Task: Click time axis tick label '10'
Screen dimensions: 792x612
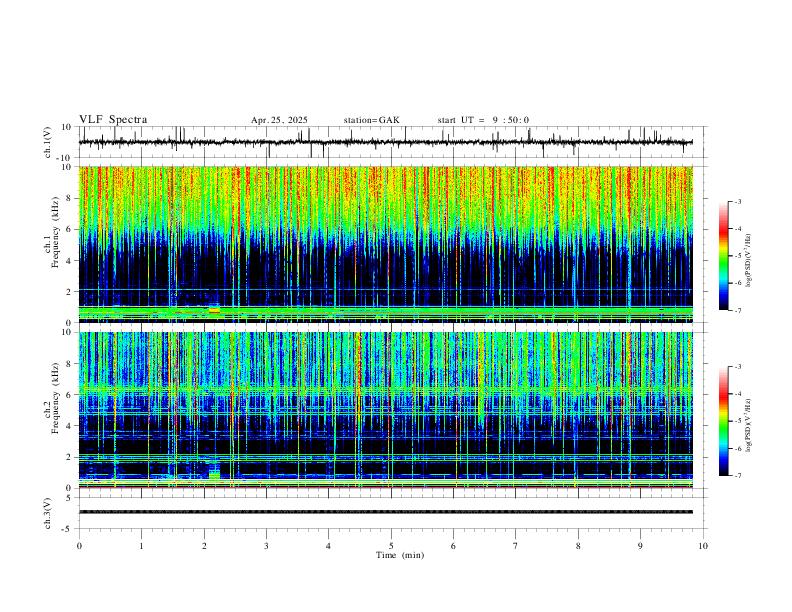Action: point(703,546)
